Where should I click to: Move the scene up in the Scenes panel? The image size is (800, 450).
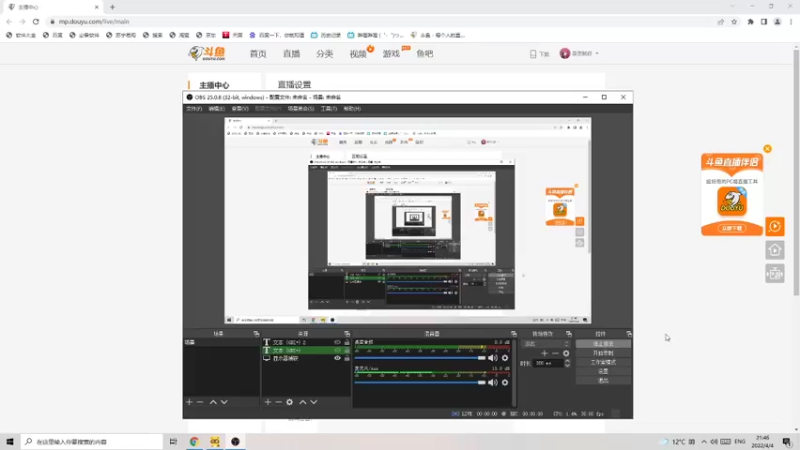coord(213,402)
